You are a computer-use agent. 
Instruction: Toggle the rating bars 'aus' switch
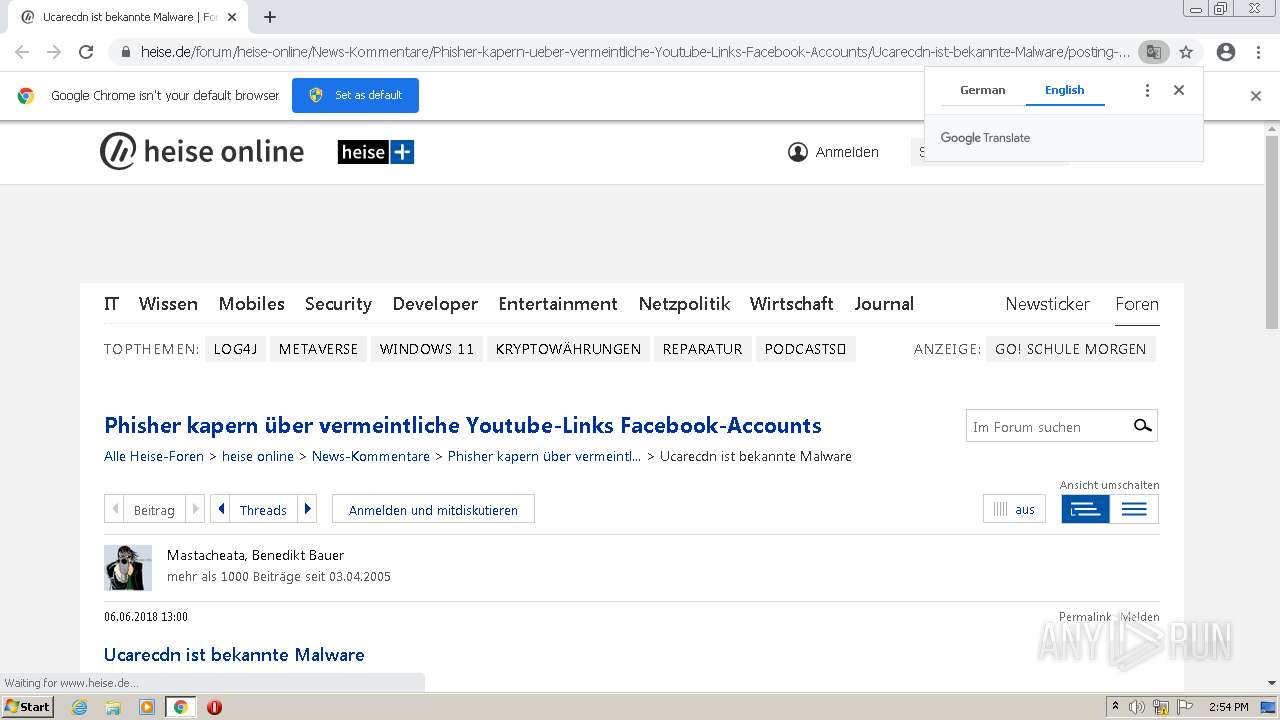(x=1014, y=509)
